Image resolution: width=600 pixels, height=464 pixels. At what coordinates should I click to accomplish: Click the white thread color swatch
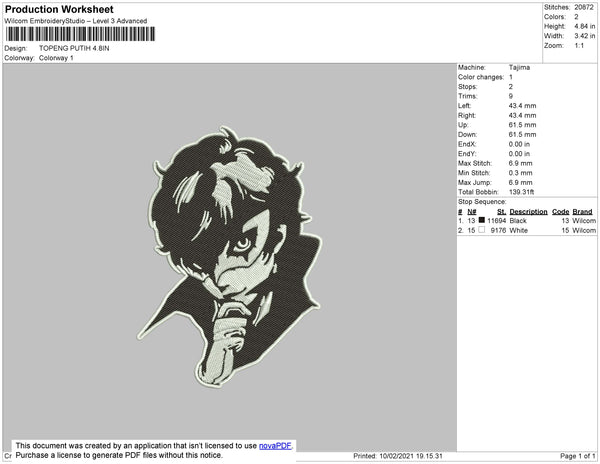pyautogui.click(x=482, y=230)
